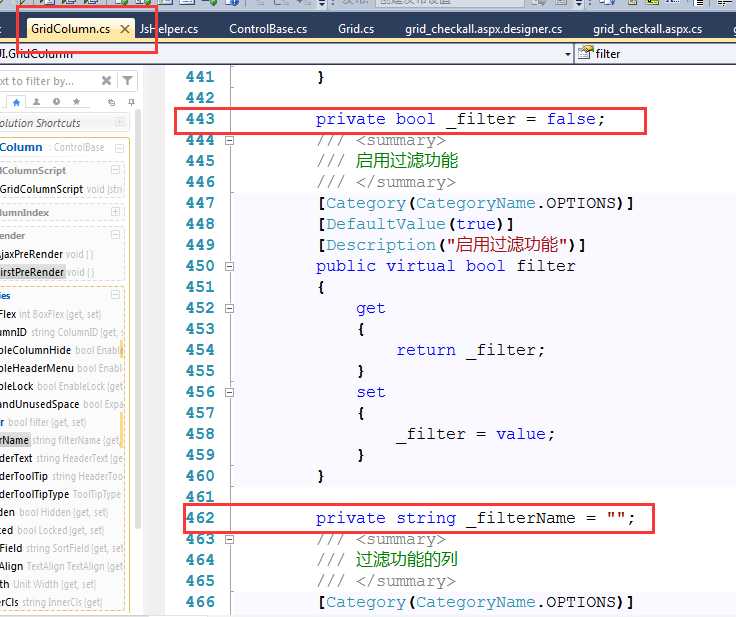Select the Unit Width property item
The image size is (736, 617).
48,585
